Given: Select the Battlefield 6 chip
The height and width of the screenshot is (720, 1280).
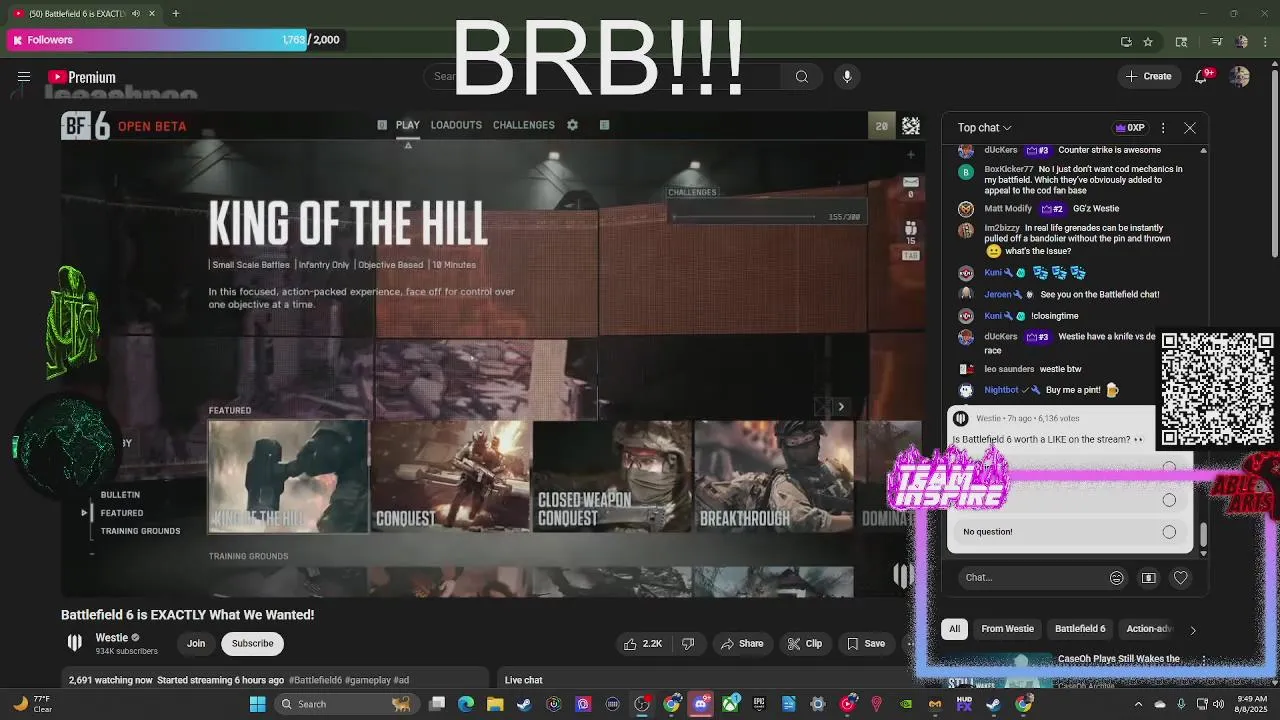Looking at the screenshot, I should coord(1080,629).
